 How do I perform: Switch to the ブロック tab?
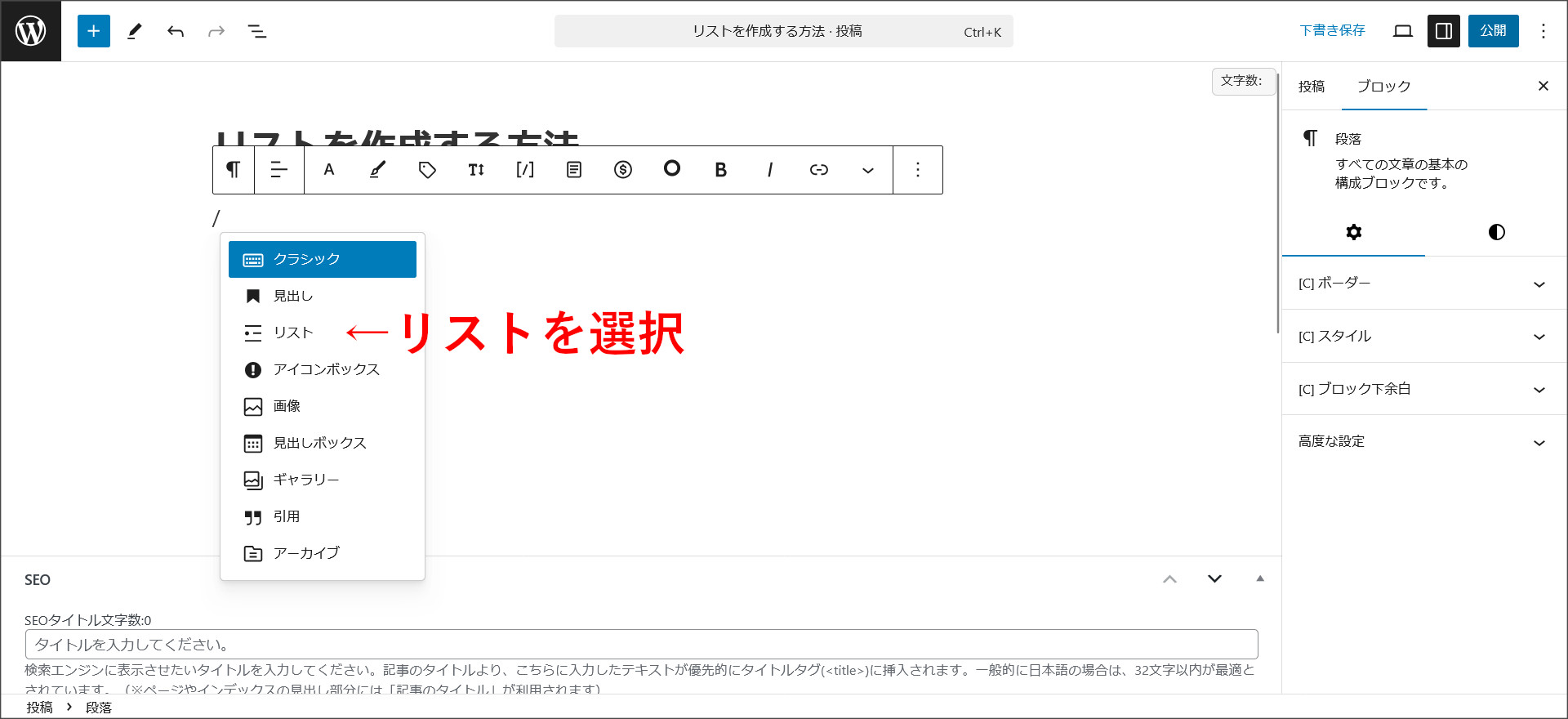pos(1383,87)
